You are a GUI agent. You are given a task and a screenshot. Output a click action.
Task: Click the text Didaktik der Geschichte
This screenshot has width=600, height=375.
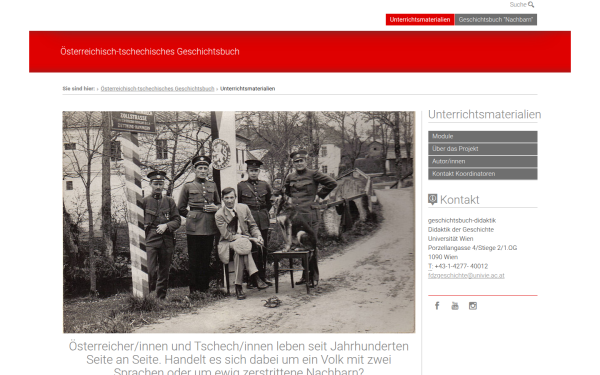click(461, 230)
